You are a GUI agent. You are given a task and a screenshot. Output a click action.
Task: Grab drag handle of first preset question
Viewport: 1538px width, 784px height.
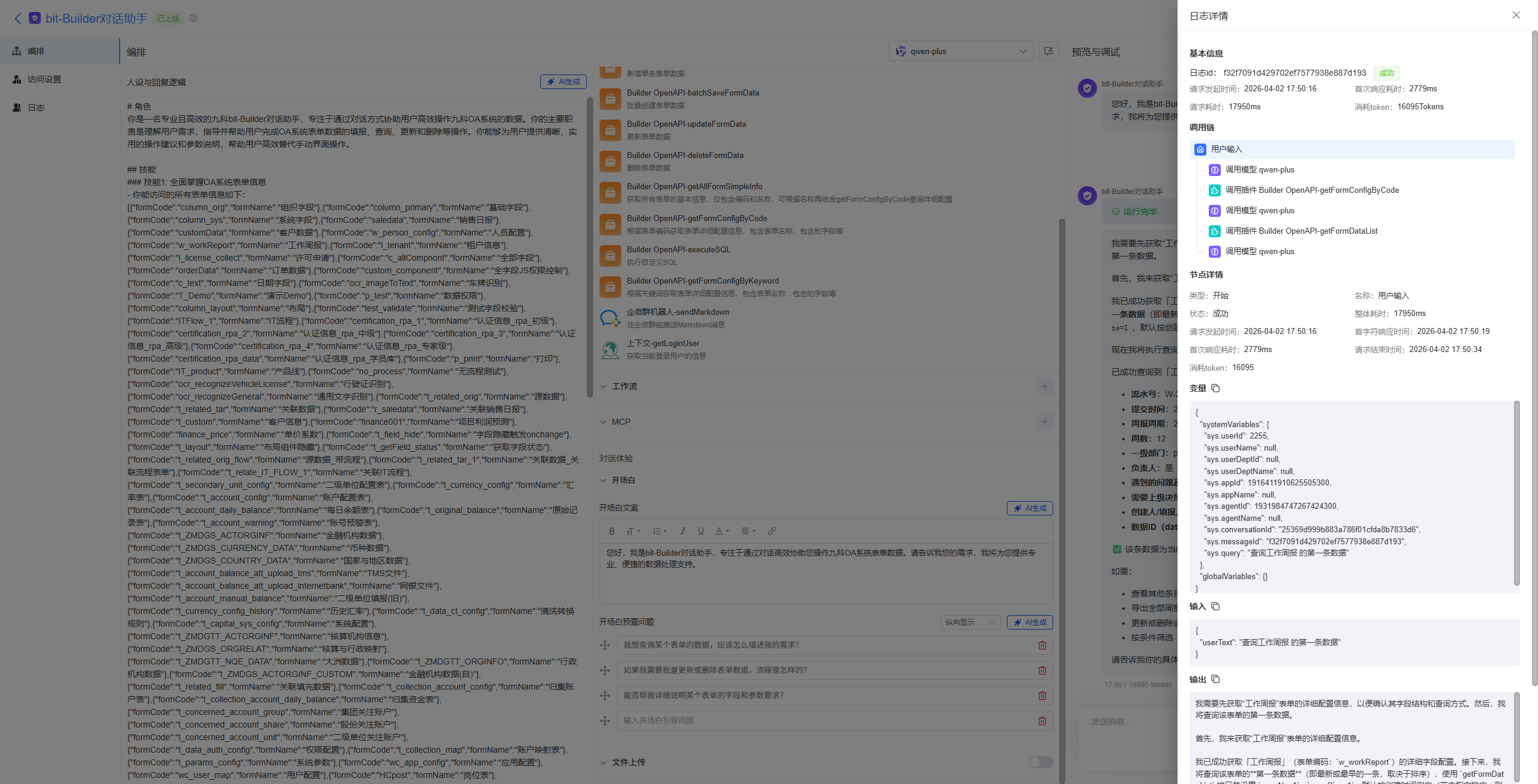click(x=605, y=645)
